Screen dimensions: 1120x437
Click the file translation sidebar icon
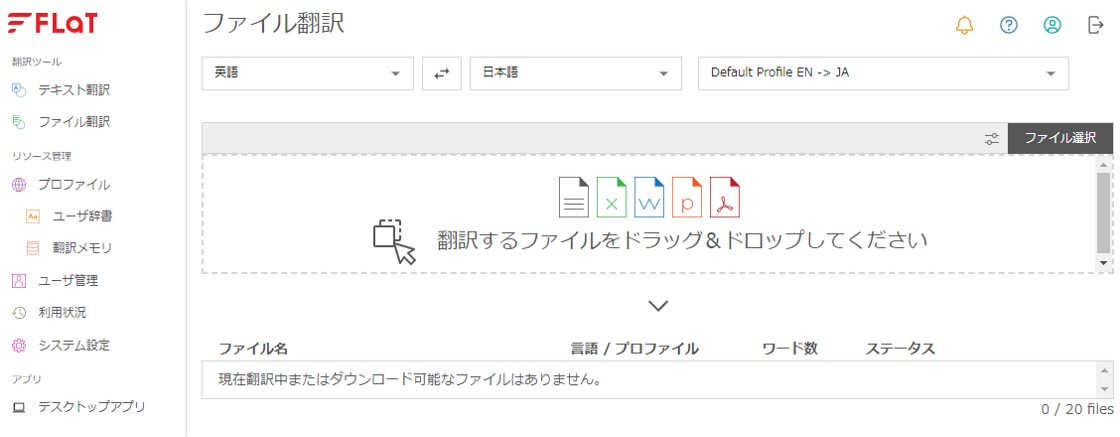19,122
